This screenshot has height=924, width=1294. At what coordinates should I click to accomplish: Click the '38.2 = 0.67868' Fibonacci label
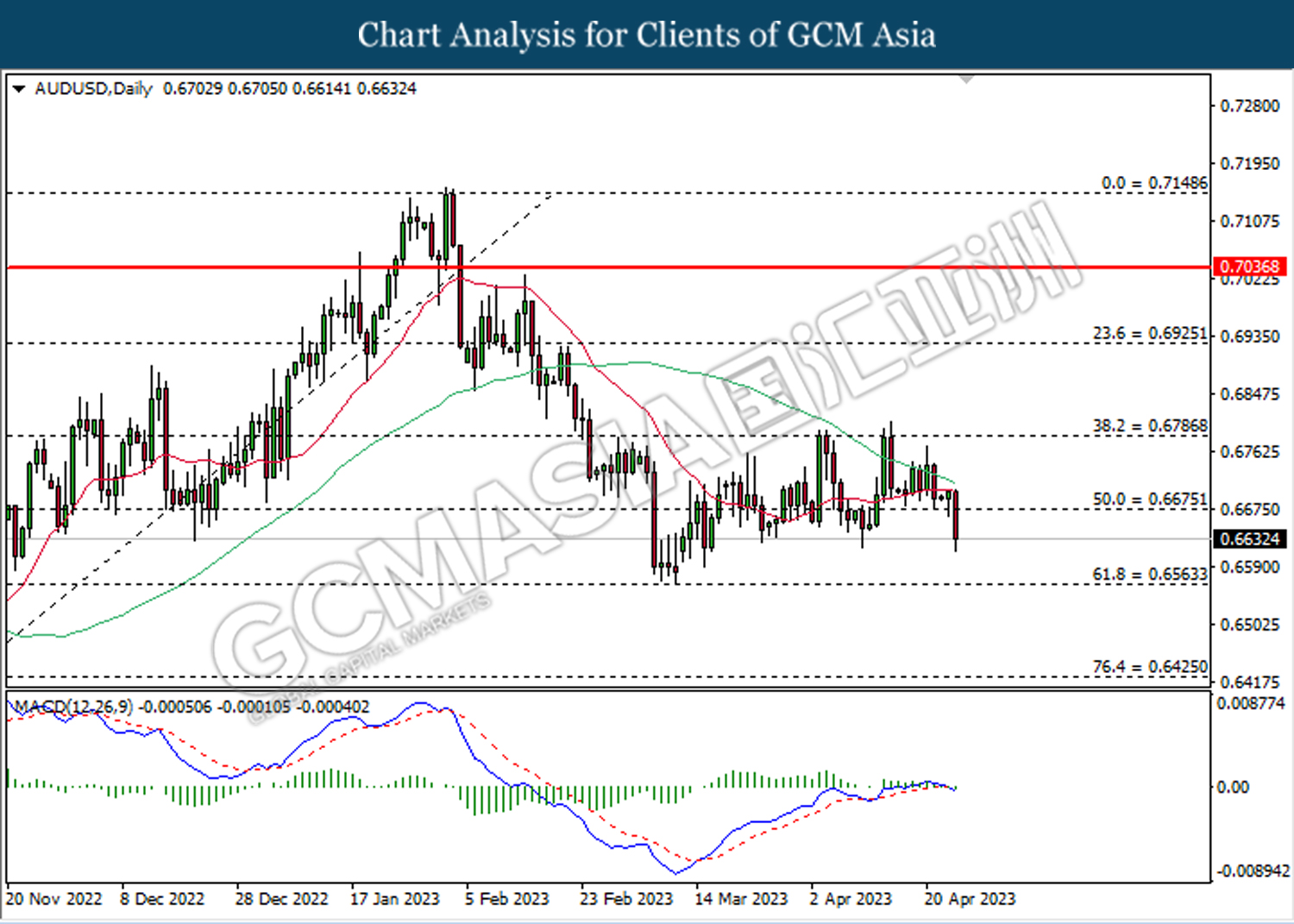click(x=1150, y=425)
